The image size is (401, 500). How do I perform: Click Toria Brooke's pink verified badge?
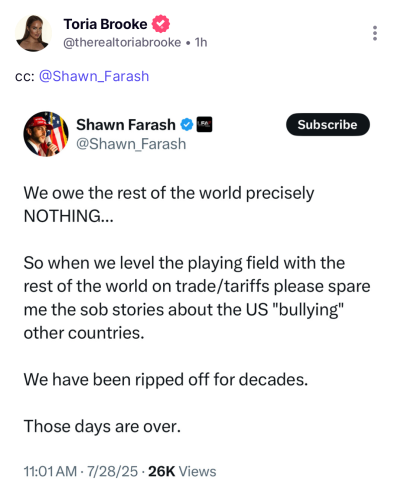pyautogui.click(x=161, y=24)
